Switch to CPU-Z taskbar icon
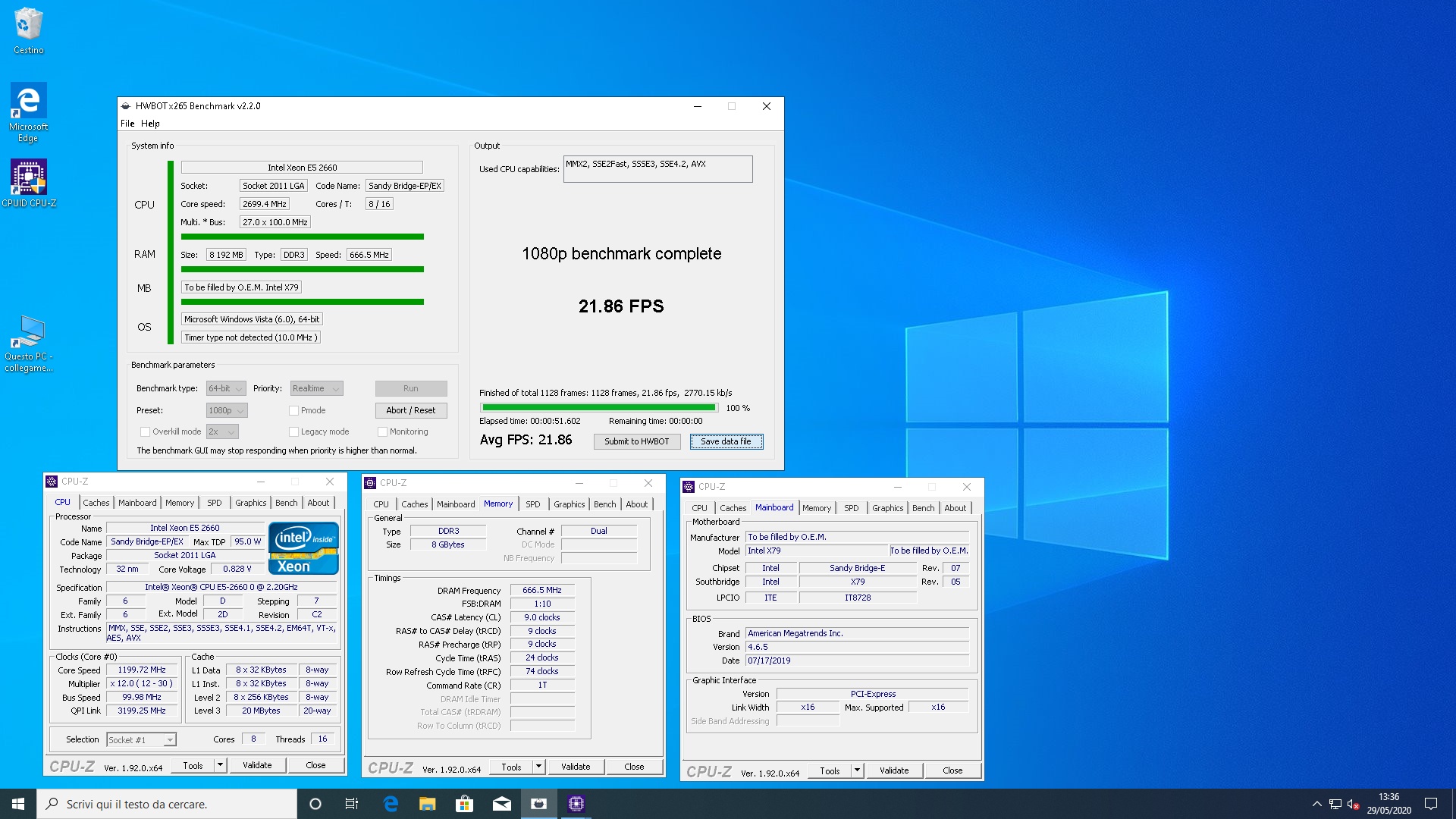Image resolution: width=1456 pixels, height=819 pixels. (x=576, y=804)
